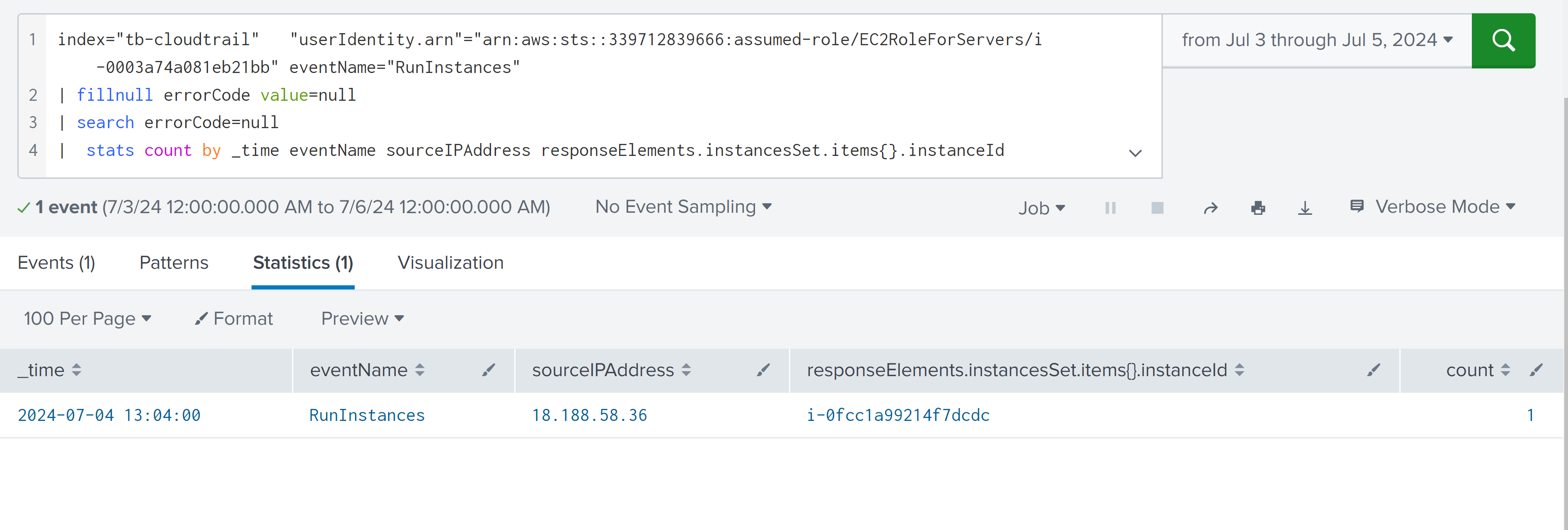Screen dimensions: 1568x530
Task: Edit format of the sourceIPAddress column
Action: click(763, 370)
